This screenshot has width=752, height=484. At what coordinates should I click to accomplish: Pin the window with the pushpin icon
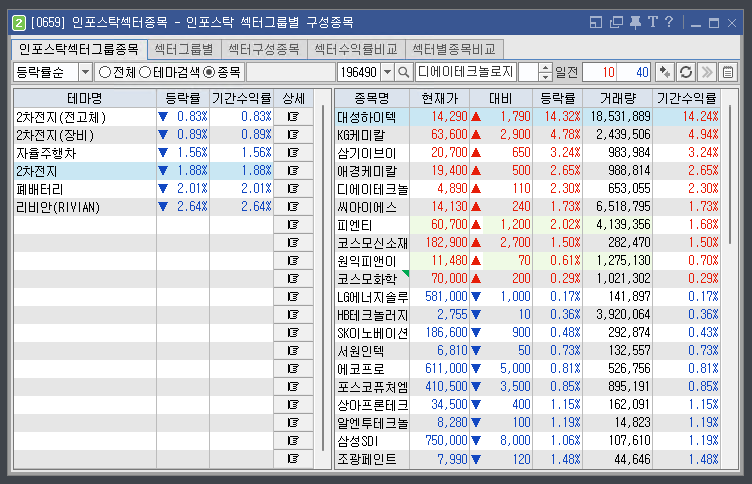tap(635, 22)
